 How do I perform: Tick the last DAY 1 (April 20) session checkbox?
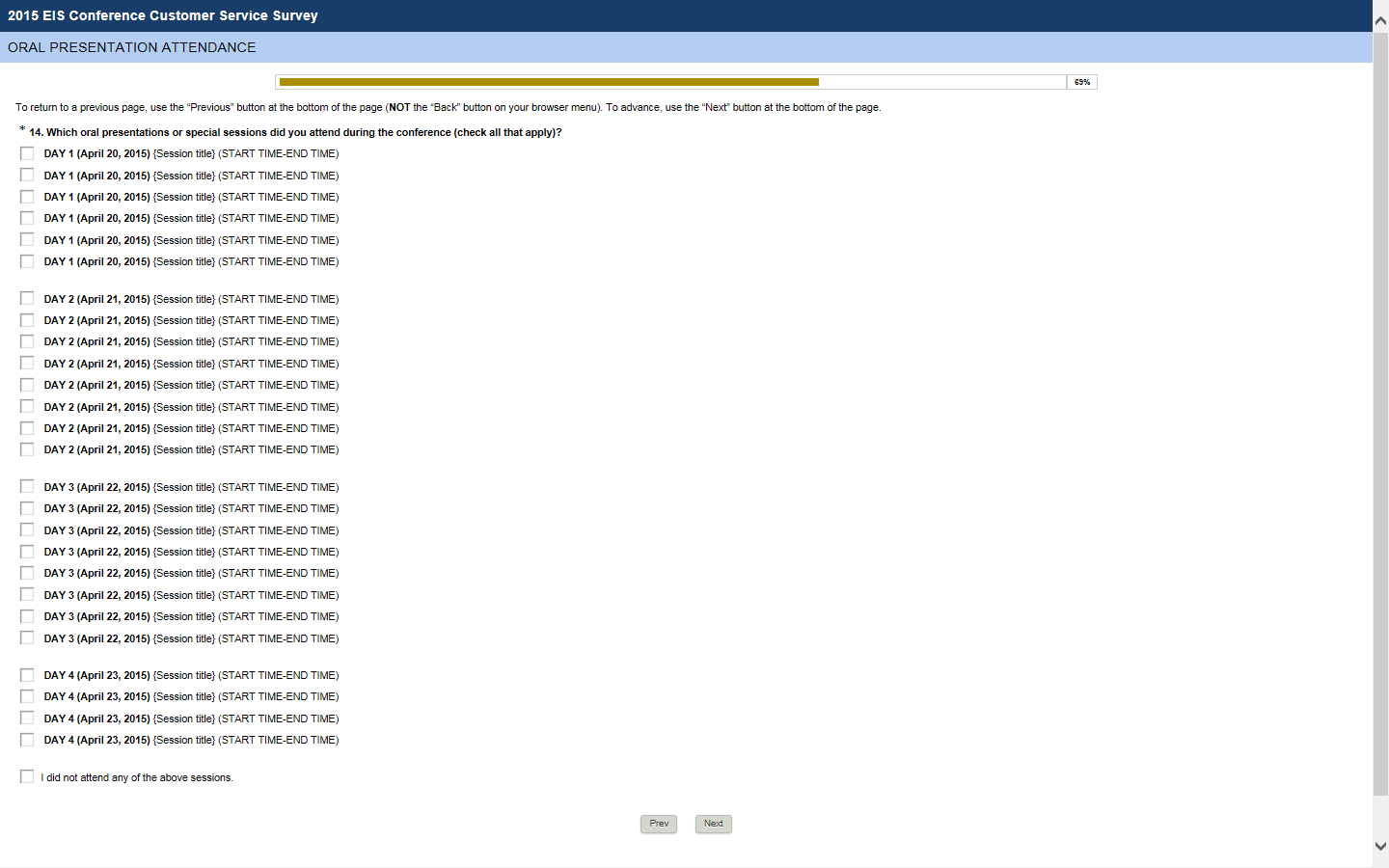pos(27,261)
